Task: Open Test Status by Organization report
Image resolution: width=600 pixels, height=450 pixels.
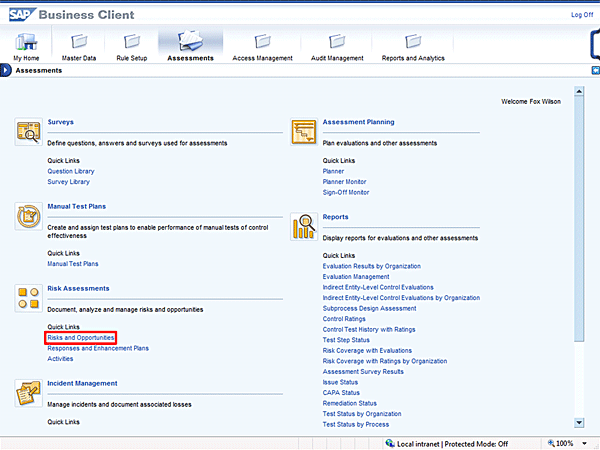Action: (x=362, y=414)
